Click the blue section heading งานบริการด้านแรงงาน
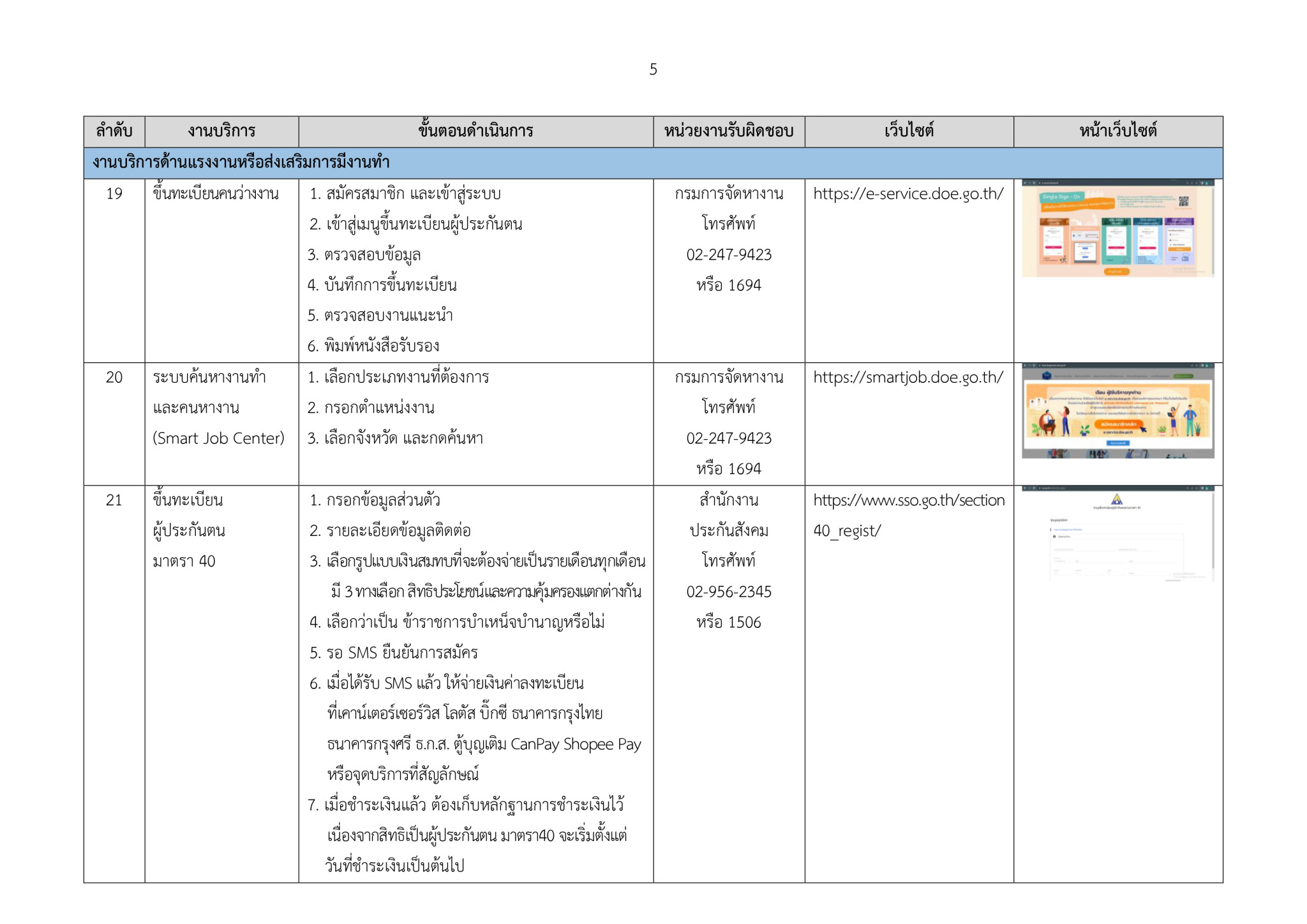The height and width of the screenshot is (924, 1307). point(241,163)
